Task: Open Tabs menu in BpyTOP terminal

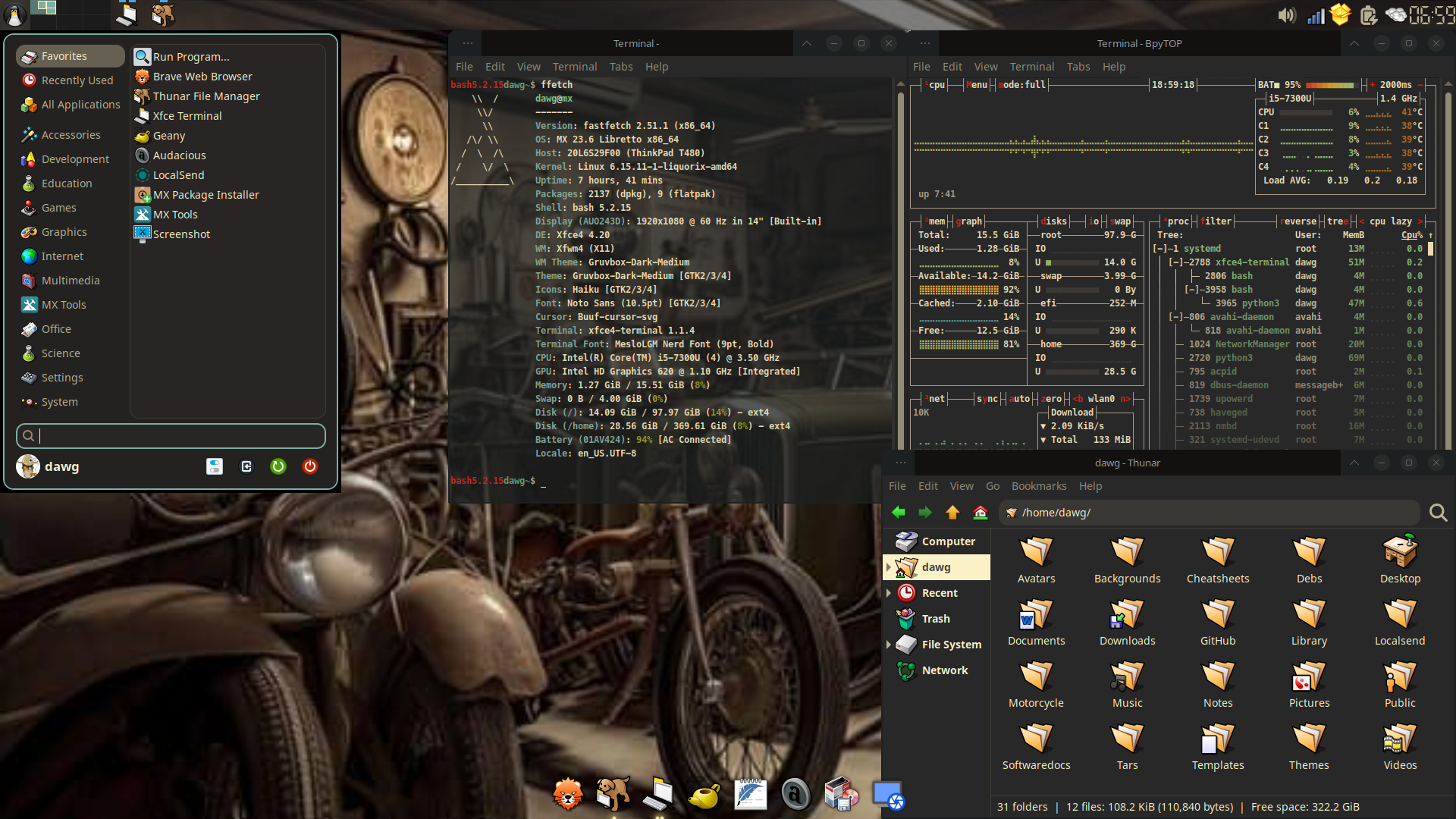Action: point(1078,67)
